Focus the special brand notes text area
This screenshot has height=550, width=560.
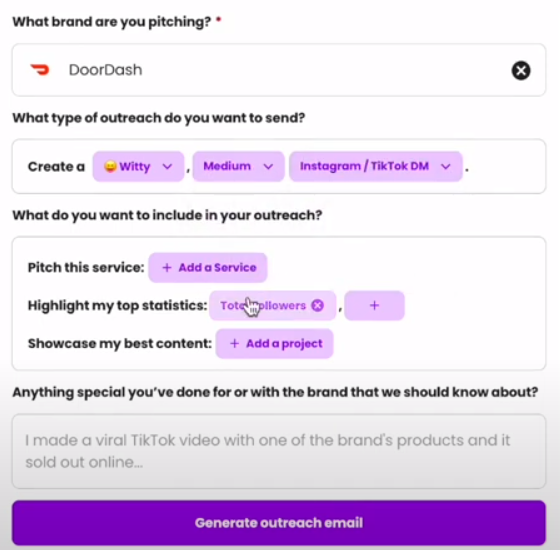[x=279, y=451]
